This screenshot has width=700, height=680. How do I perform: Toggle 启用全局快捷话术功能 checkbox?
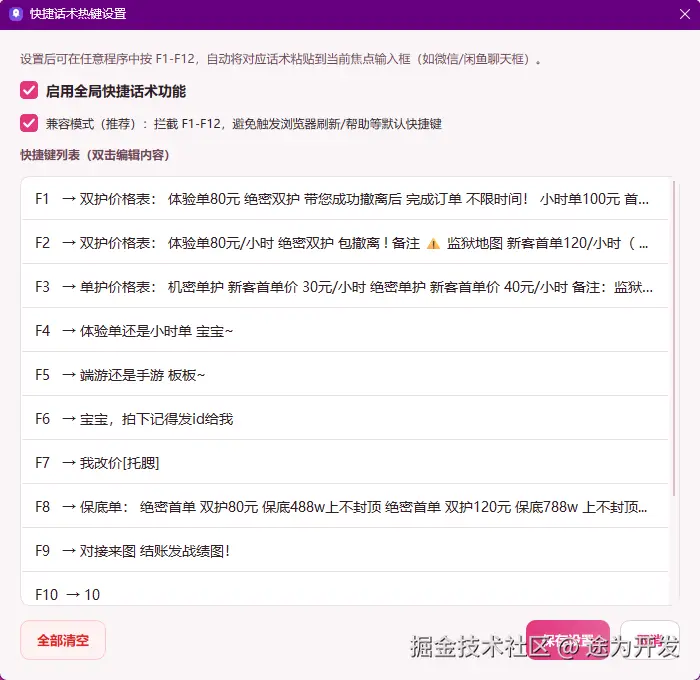click(29, 91)
